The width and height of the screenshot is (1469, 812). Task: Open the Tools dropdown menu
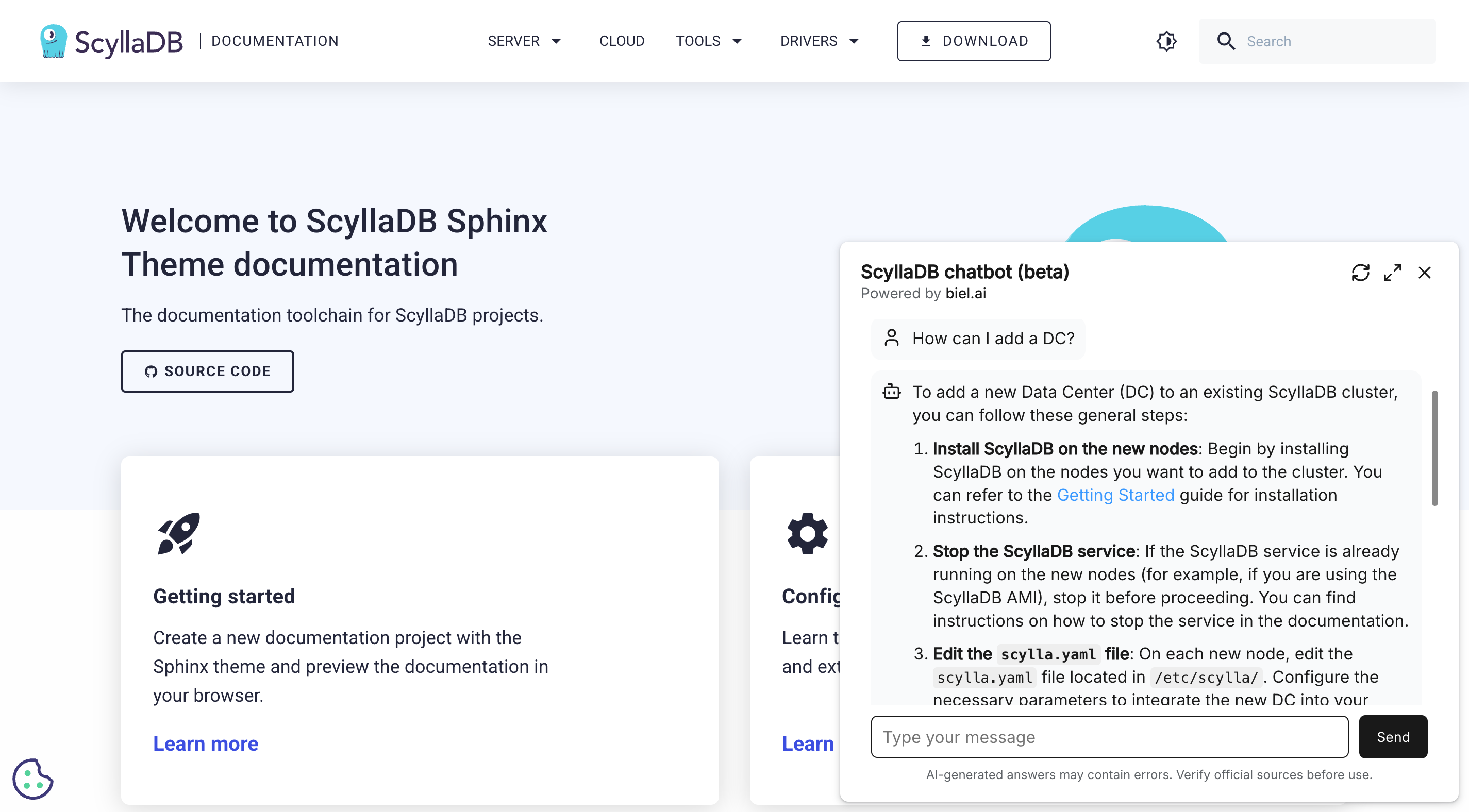pyautogui.click(x=709, y=41)
